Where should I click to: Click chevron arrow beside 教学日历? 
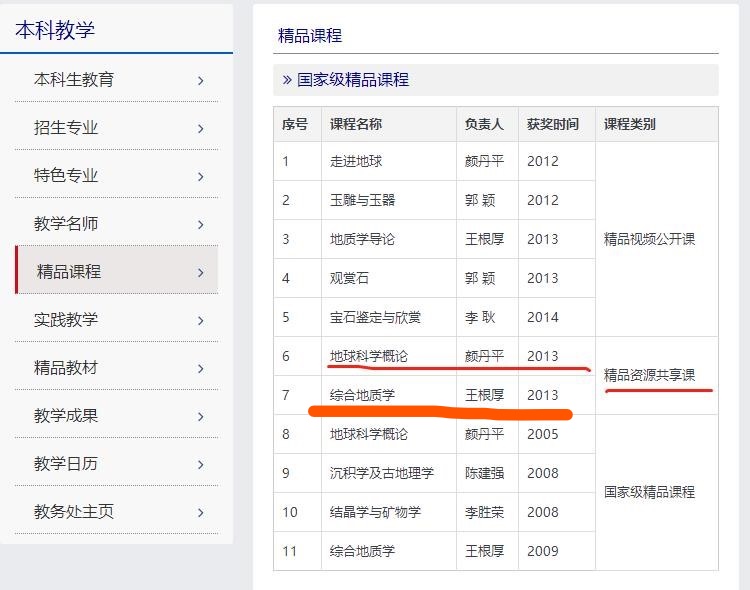click(201, 464)
